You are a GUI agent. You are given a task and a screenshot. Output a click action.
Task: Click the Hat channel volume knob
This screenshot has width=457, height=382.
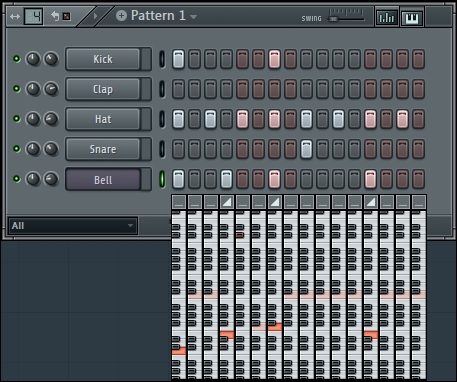click(x=51, y=119)
